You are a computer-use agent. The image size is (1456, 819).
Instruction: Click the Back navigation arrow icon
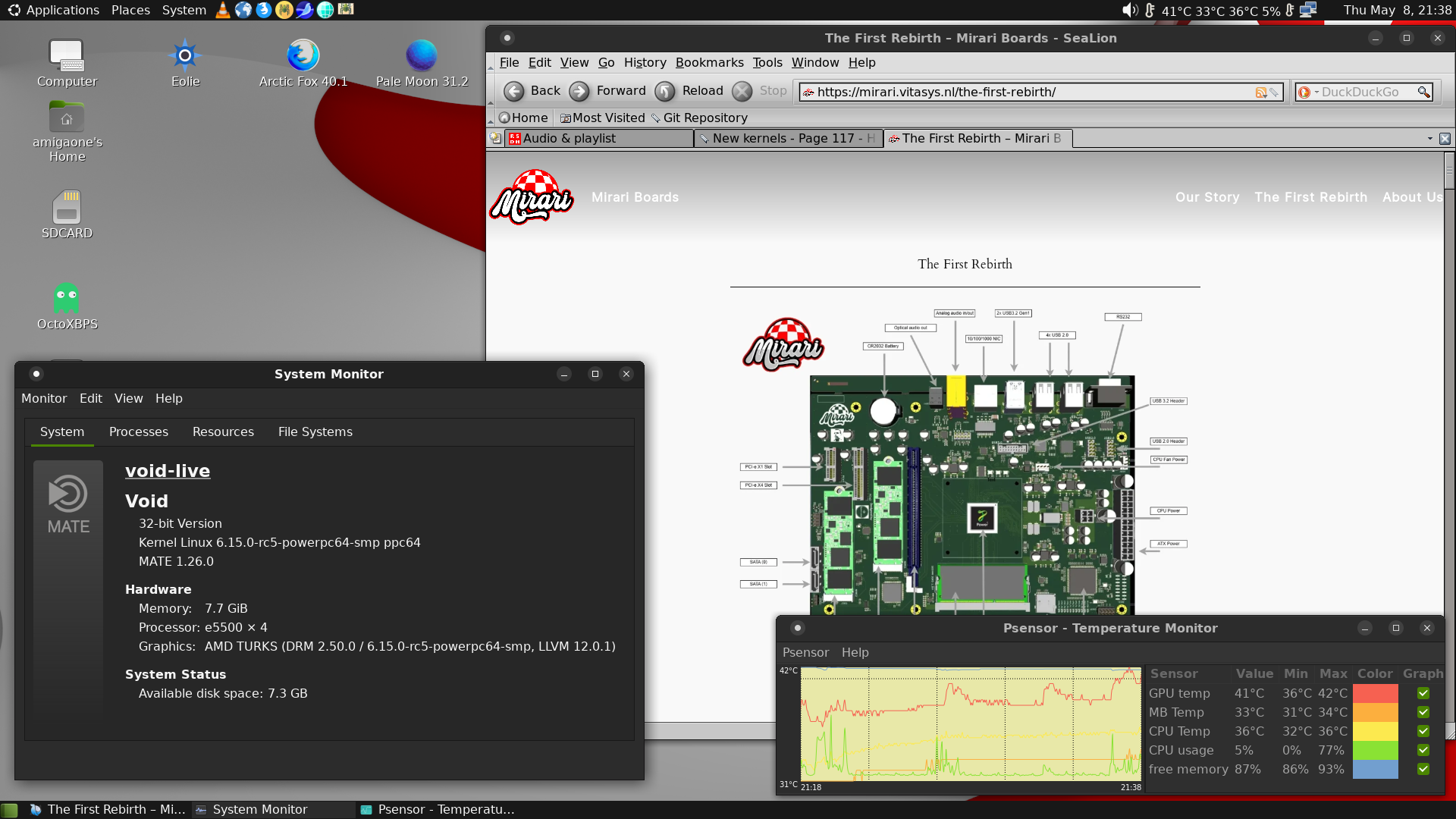click(514, 92)
